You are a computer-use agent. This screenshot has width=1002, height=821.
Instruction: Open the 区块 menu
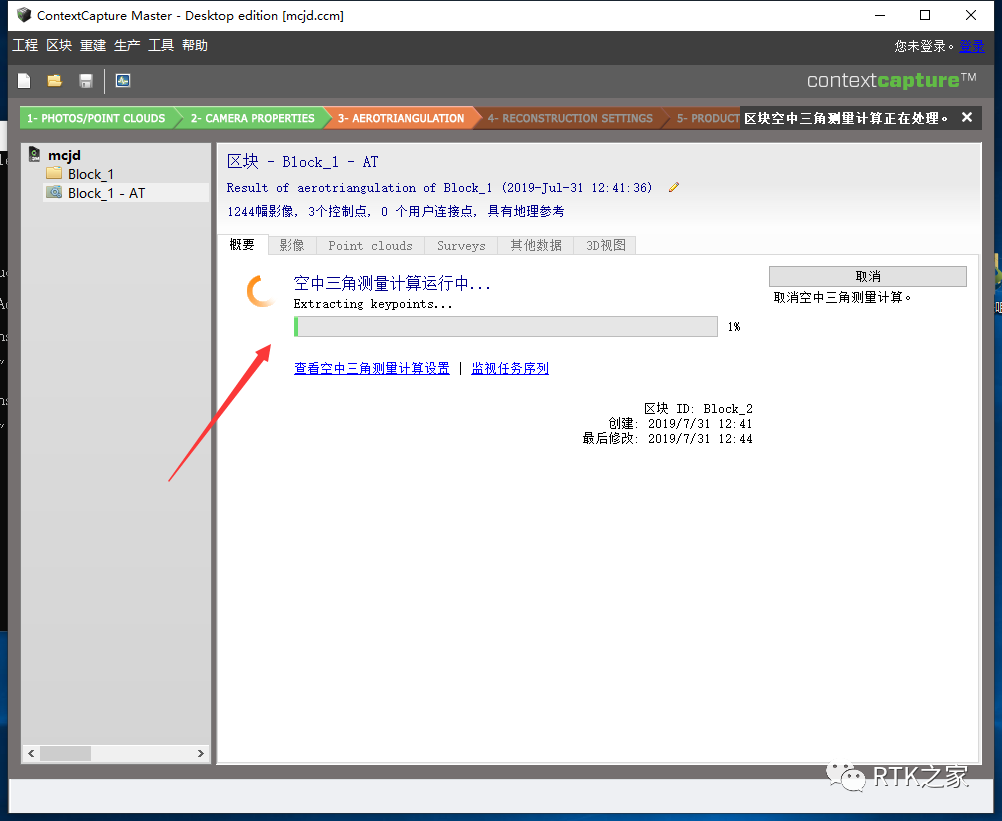click(x=59, y=45)
